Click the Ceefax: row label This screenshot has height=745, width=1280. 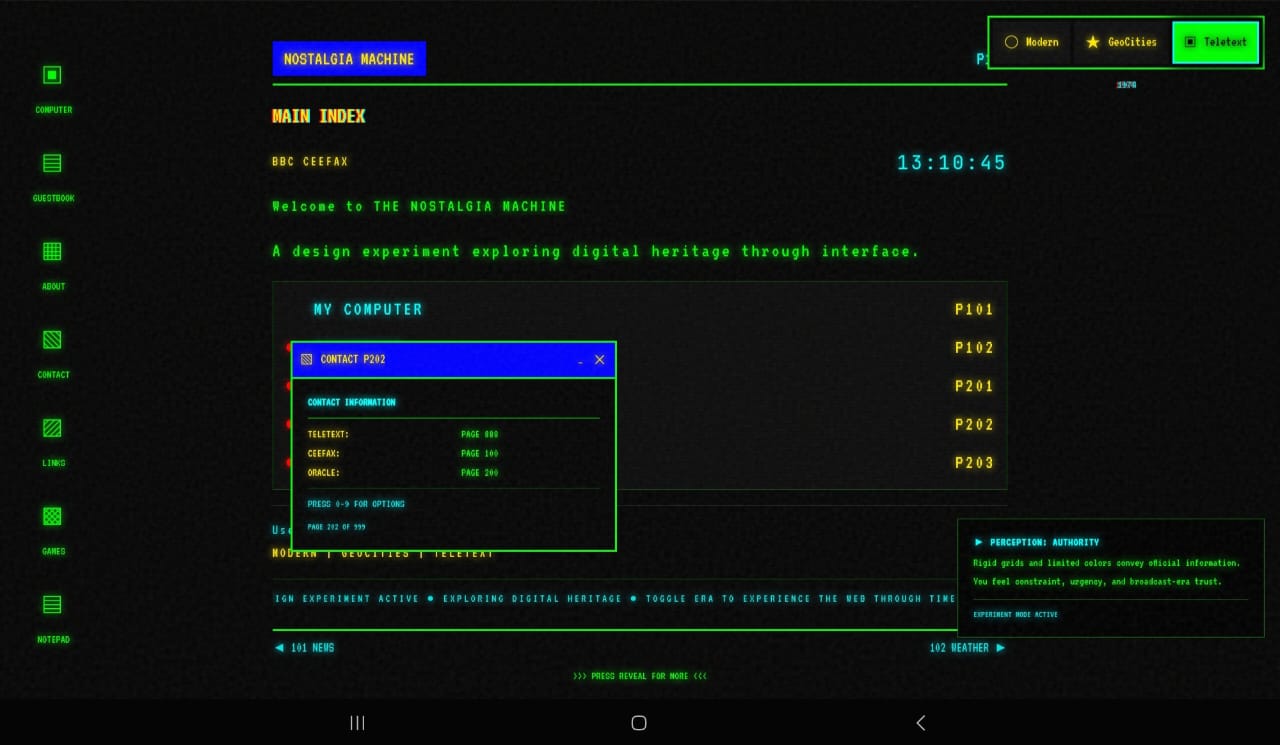point(324,454)
